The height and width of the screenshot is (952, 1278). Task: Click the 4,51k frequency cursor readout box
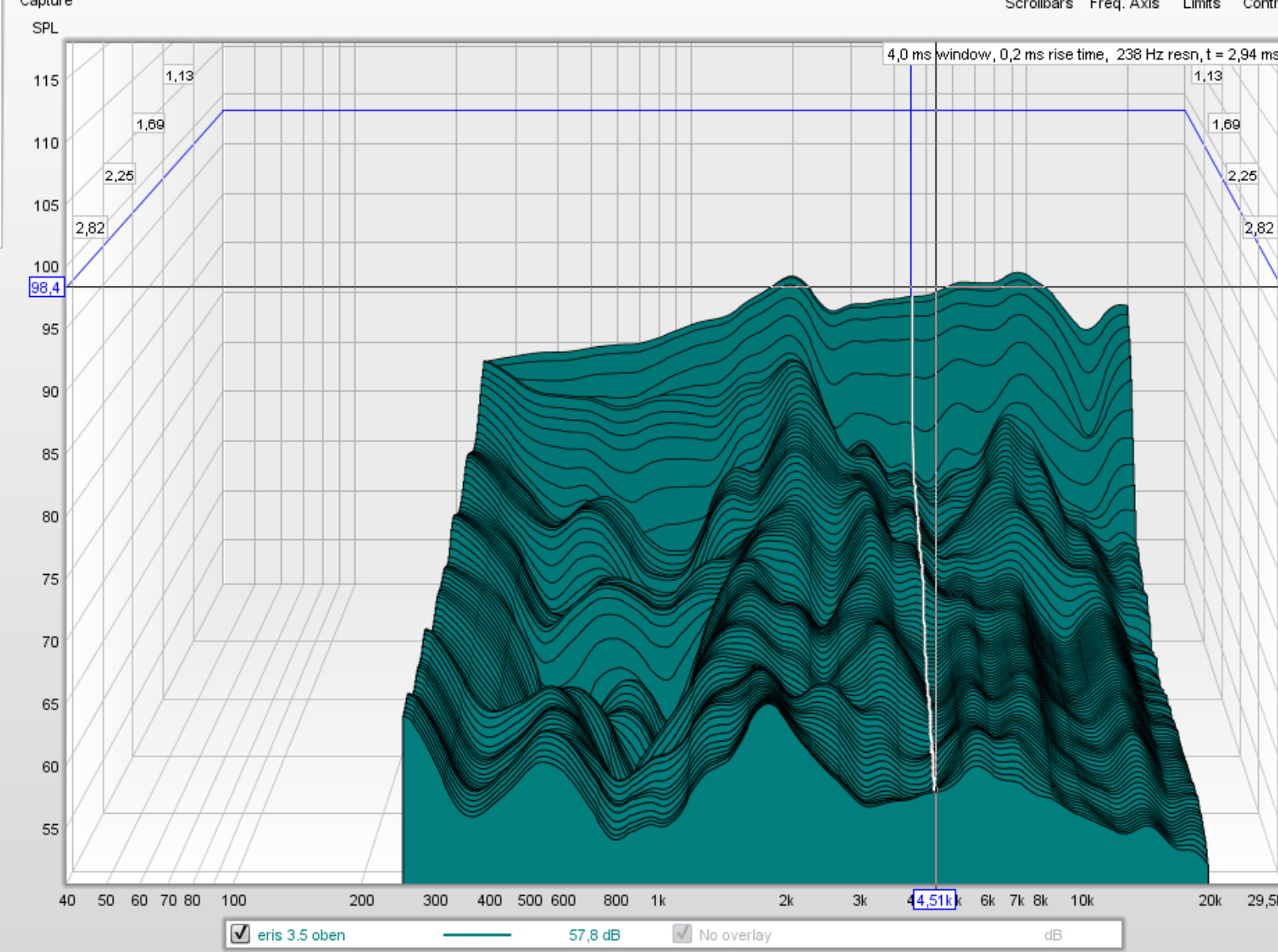pos(934,900)
